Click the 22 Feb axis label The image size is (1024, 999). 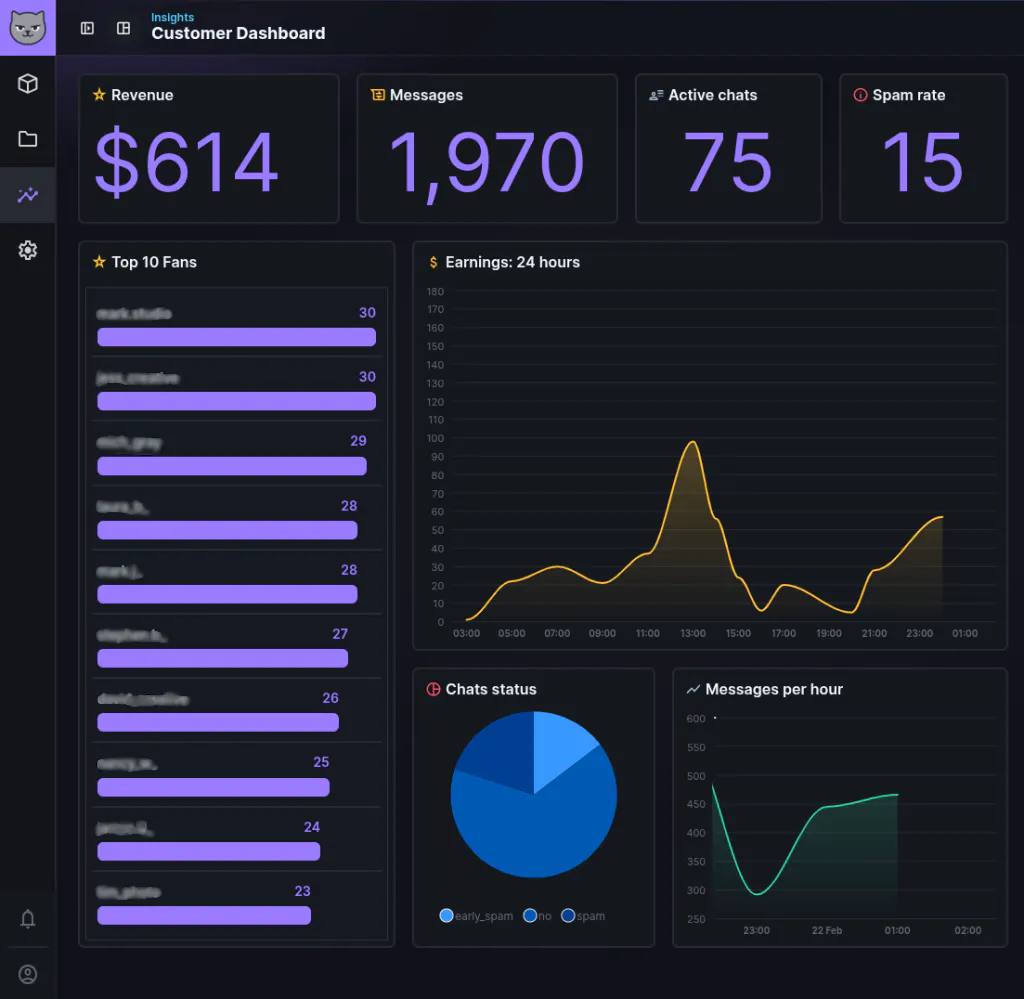827,930
